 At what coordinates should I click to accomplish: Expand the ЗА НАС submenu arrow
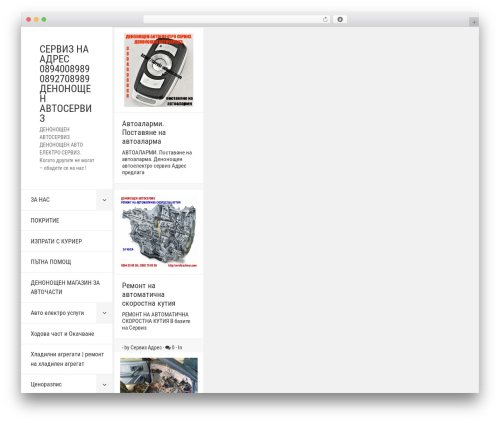[x=104, y=200]
